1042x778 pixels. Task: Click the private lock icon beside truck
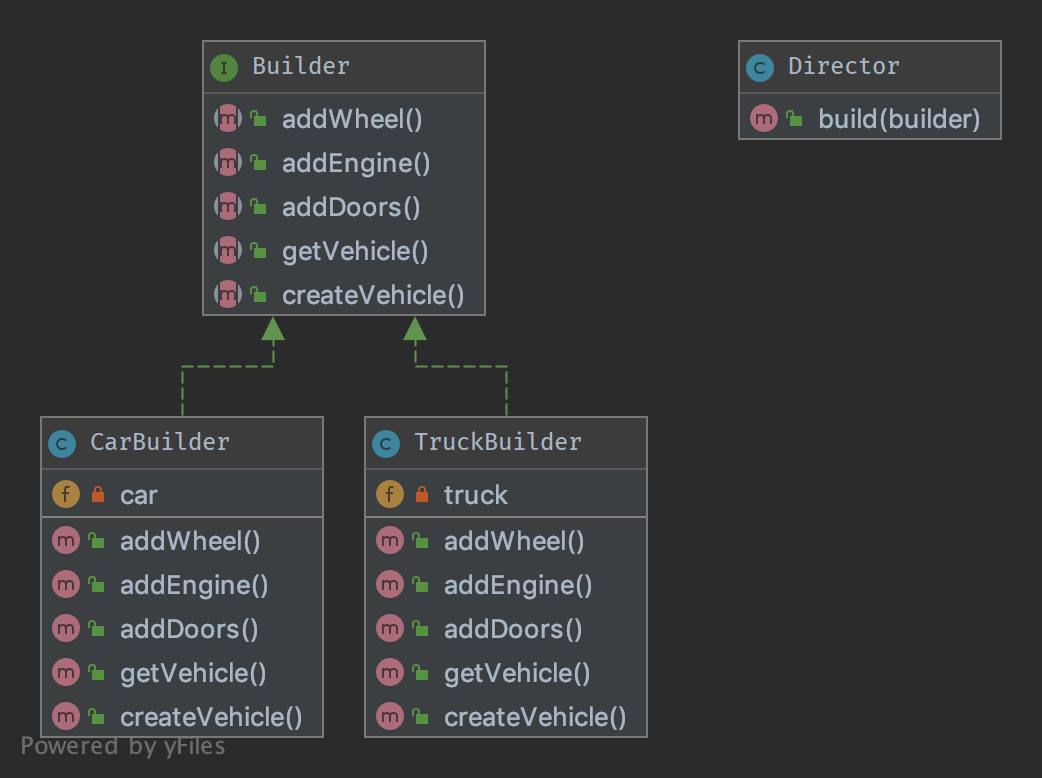point(421,494)
